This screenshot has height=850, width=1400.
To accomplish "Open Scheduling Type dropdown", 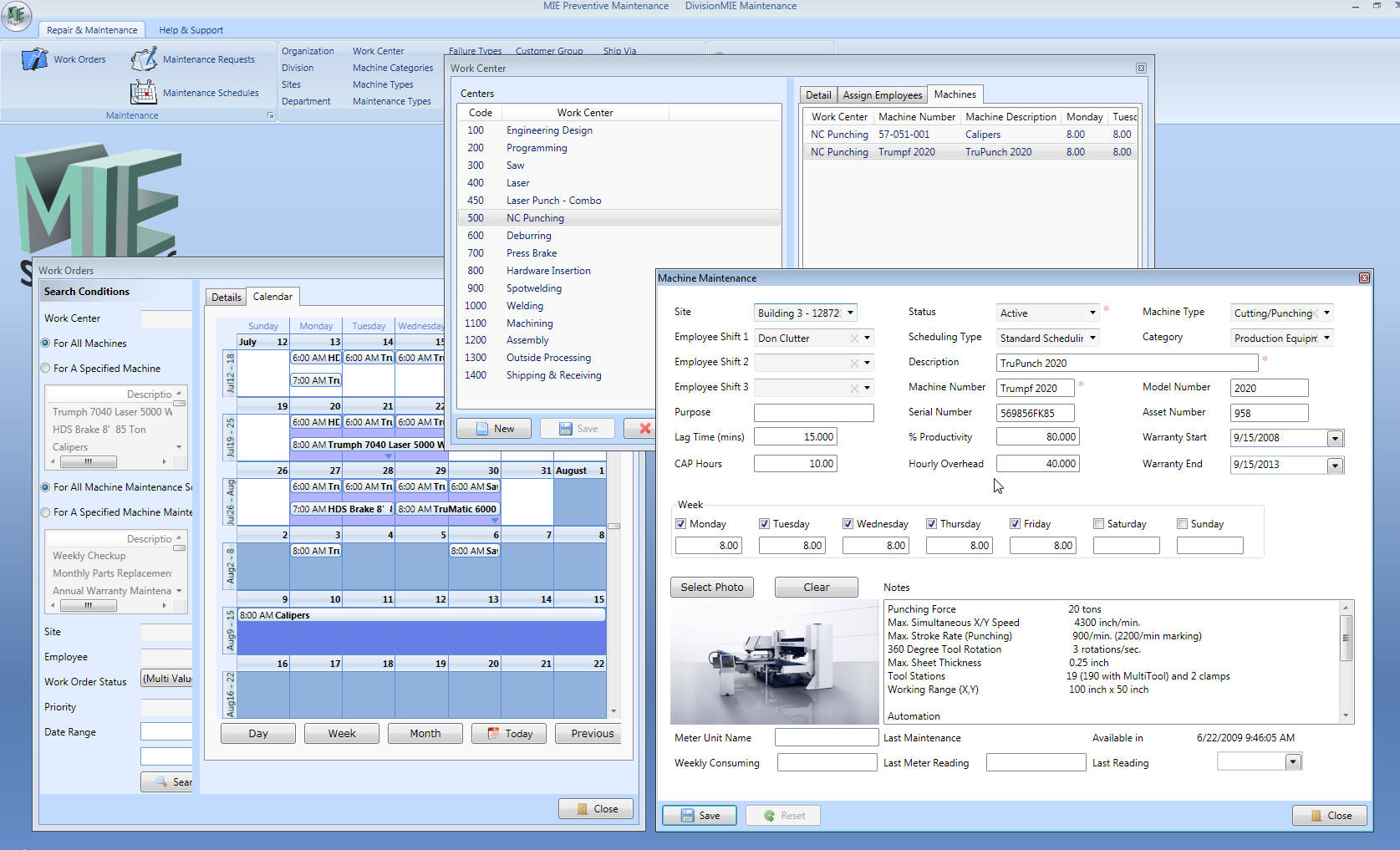I will click(x=1092, y=338).
